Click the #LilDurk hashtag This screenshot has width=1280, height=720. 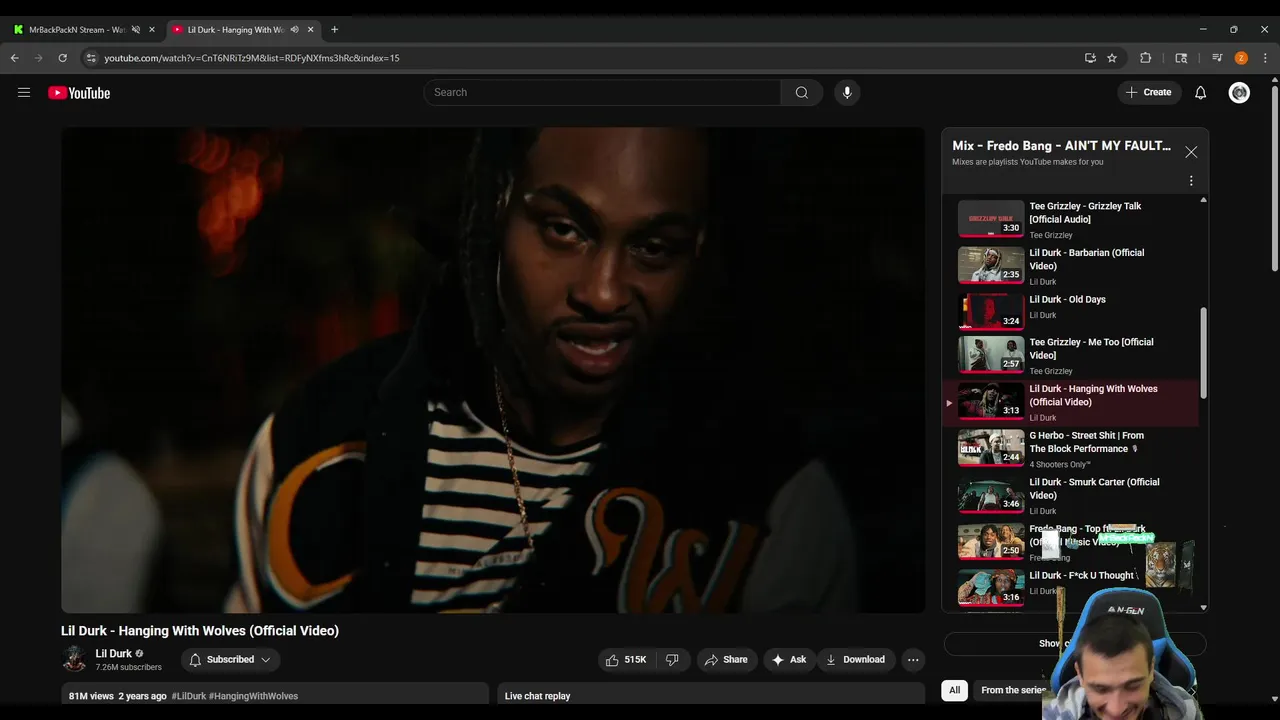(x=189, y=696)
